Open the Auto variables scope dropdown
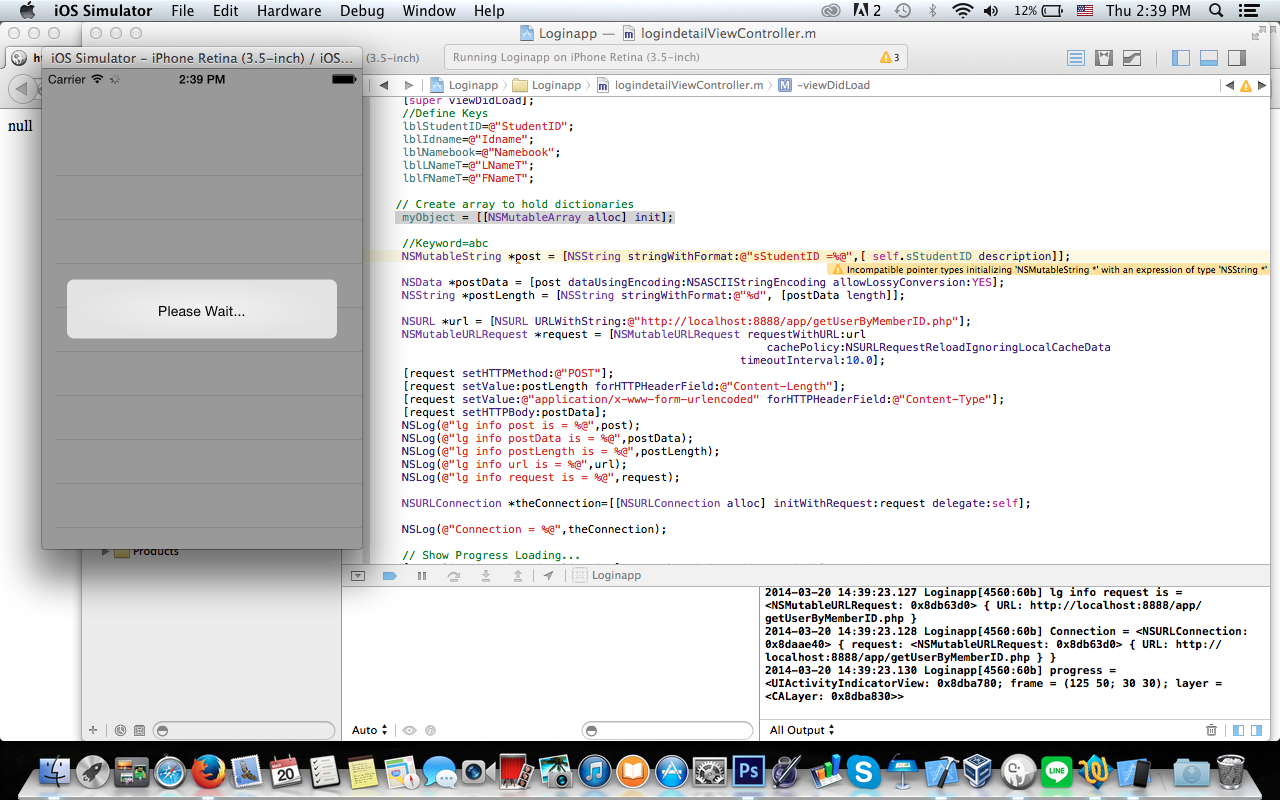Viewport: 1280px width, 800px height. (370, 731)
